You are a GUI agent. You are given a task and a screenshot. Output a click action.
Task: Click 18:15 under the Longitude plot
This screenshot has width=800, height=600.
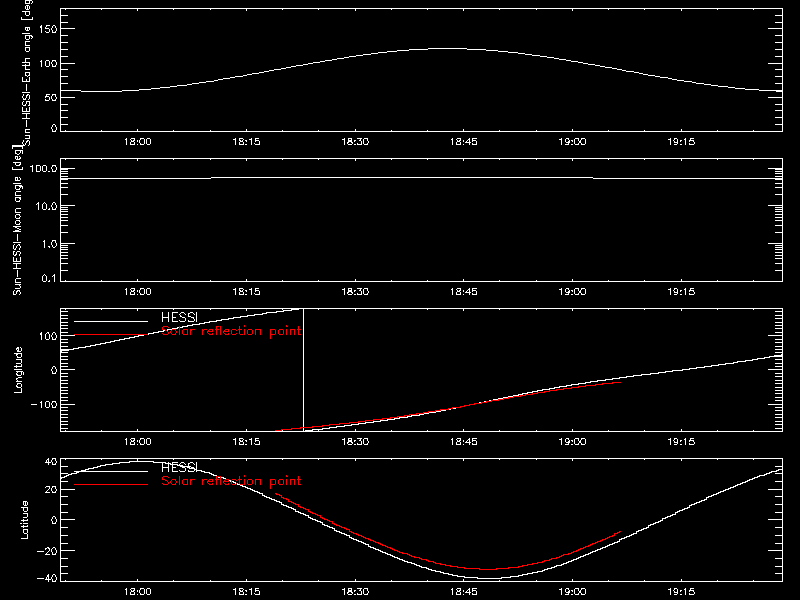tap(246, 442)
